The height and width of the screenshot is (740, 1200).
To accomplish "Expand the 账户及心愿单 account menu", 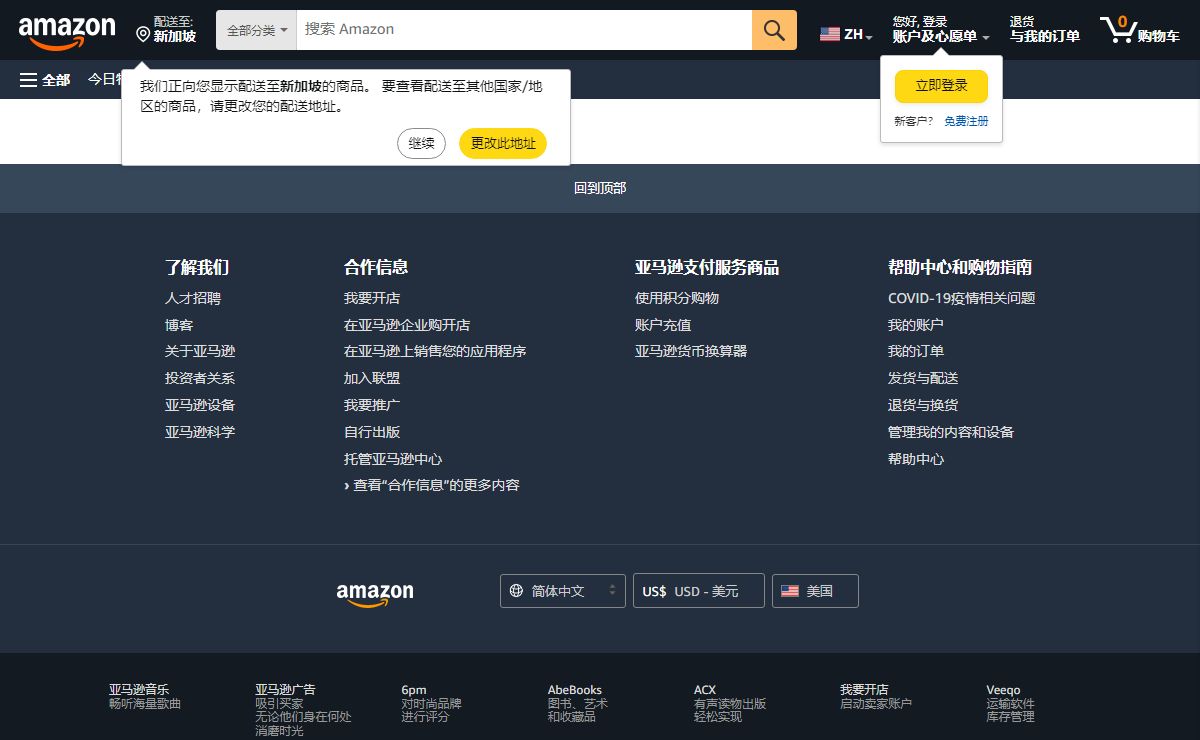I will pyautogui.click(x=940, y=36).
